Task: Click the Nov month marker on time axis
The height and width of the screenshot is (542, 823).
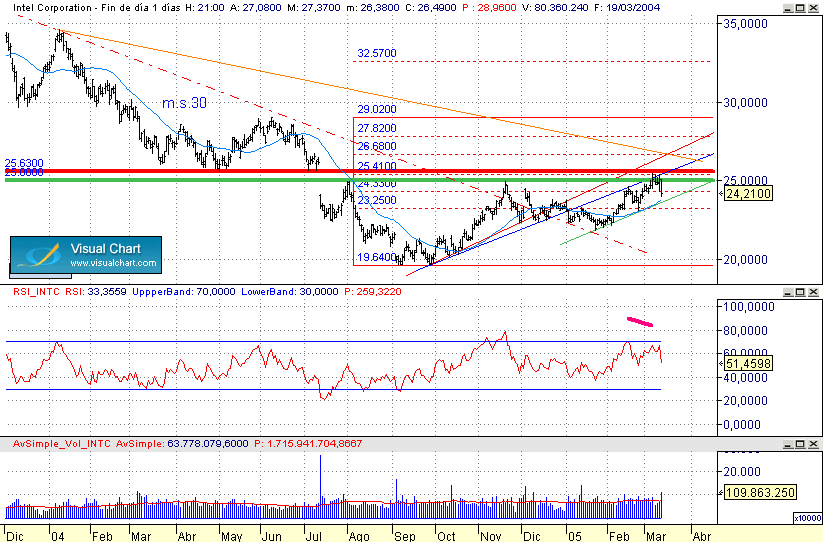Action: pyautogui.click(x=491, y=536)
